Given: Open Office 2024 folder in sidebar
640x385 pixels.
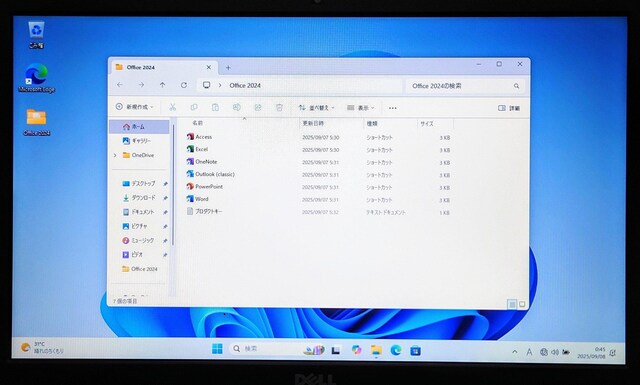Looking at the screenshot, I should [x=139, y=269].
